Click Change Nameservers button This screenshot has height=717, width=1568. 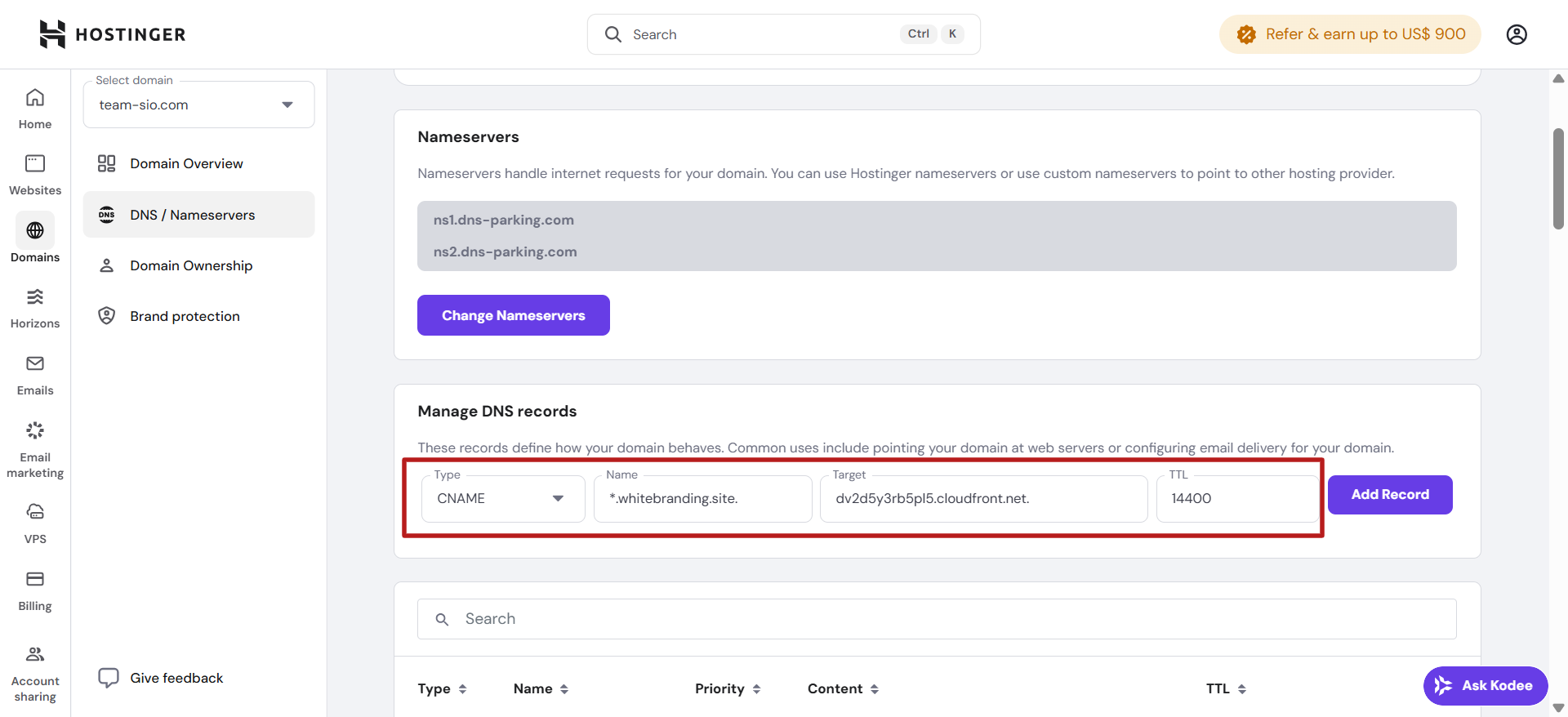514,315
